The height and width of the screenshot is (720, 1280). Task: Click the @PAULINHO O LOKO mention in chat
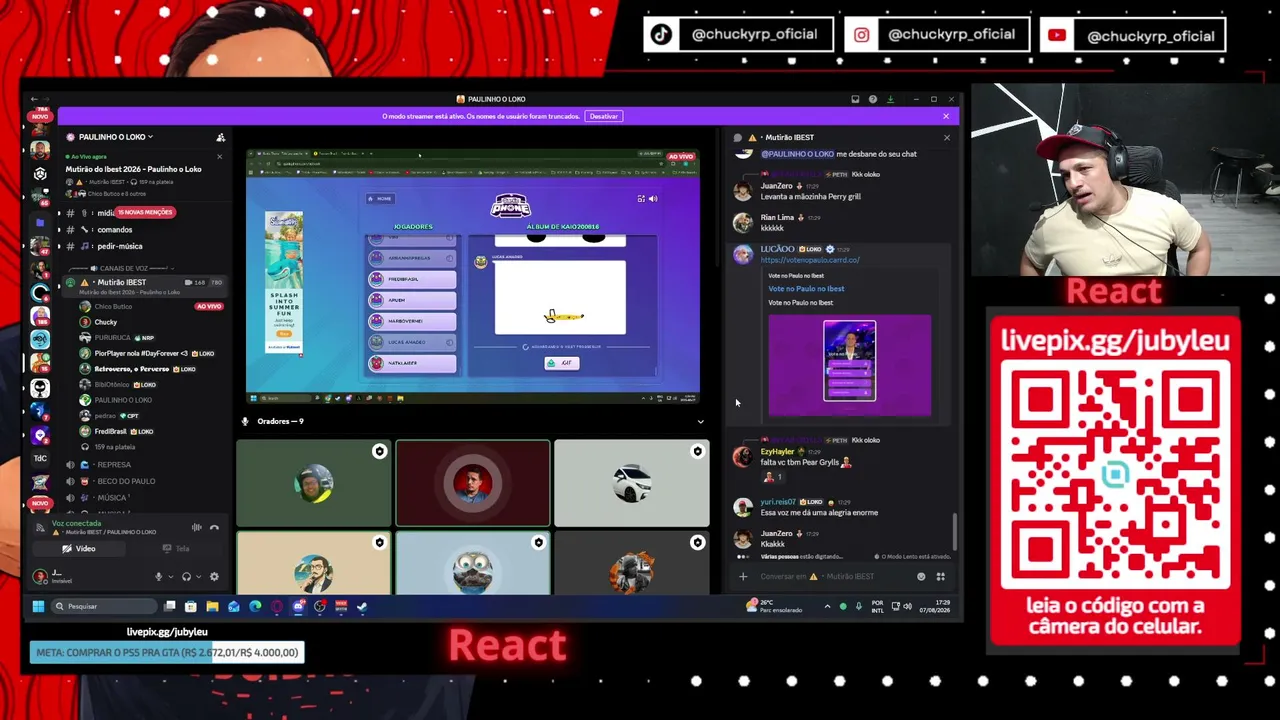pyautogui.click(x=797, y=154)
